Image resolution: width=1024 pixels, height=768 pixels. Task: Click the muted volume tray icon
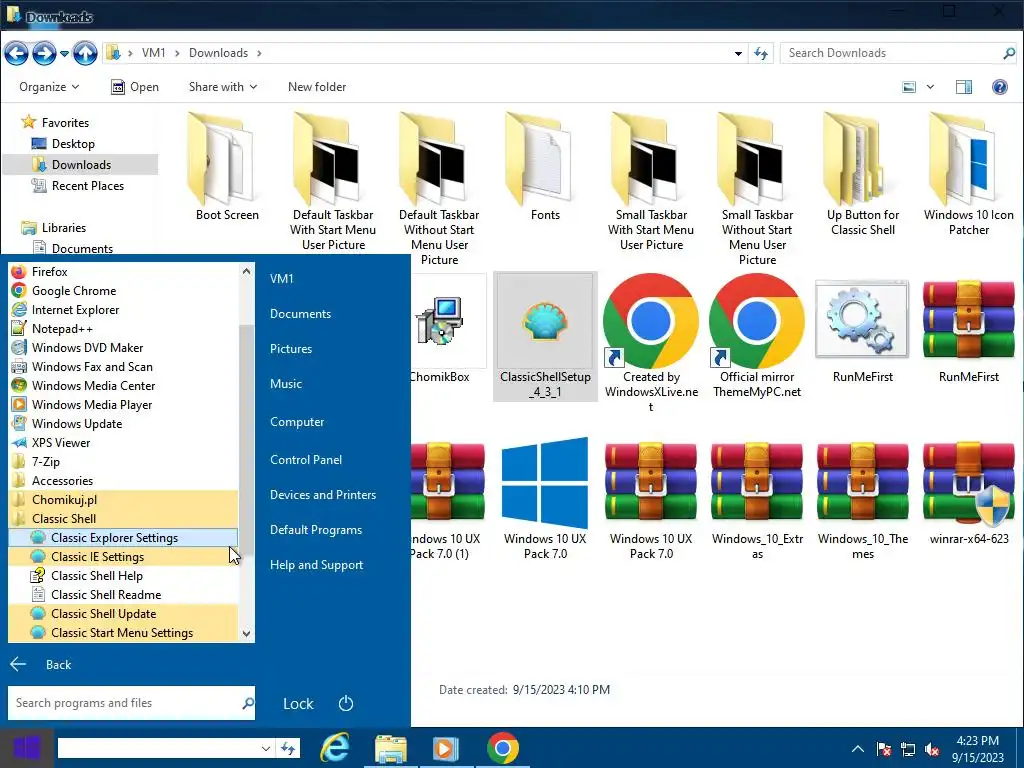[x=932, y=749]
